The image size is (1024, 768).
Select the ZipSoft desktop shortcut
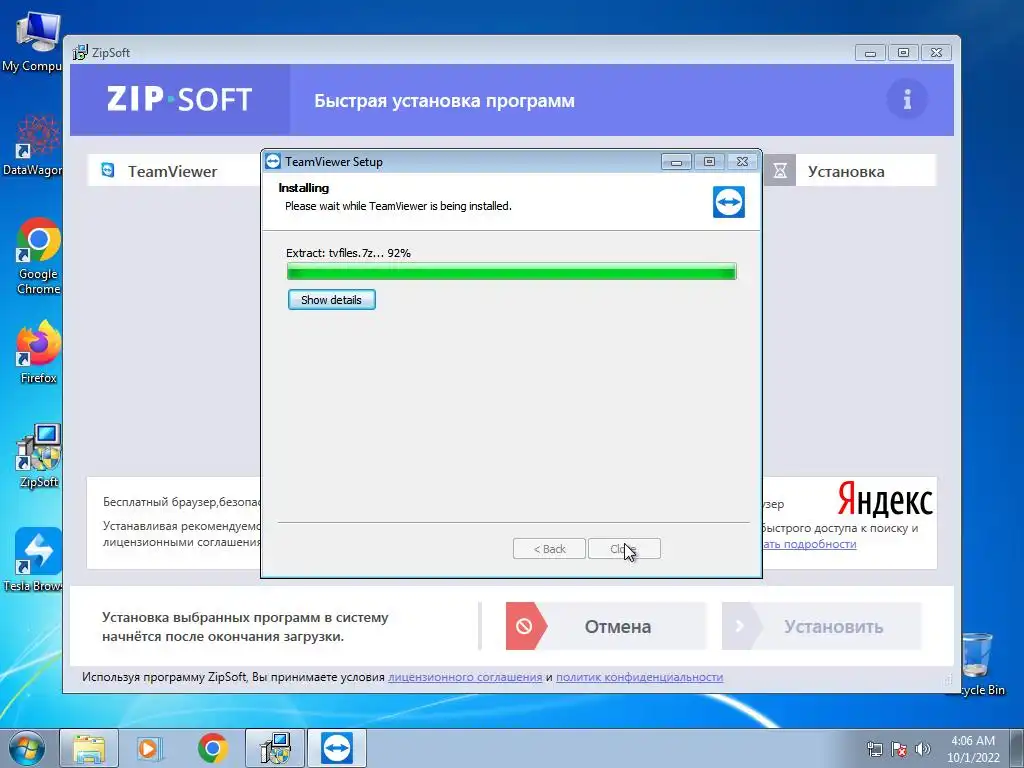click(39, 456)
